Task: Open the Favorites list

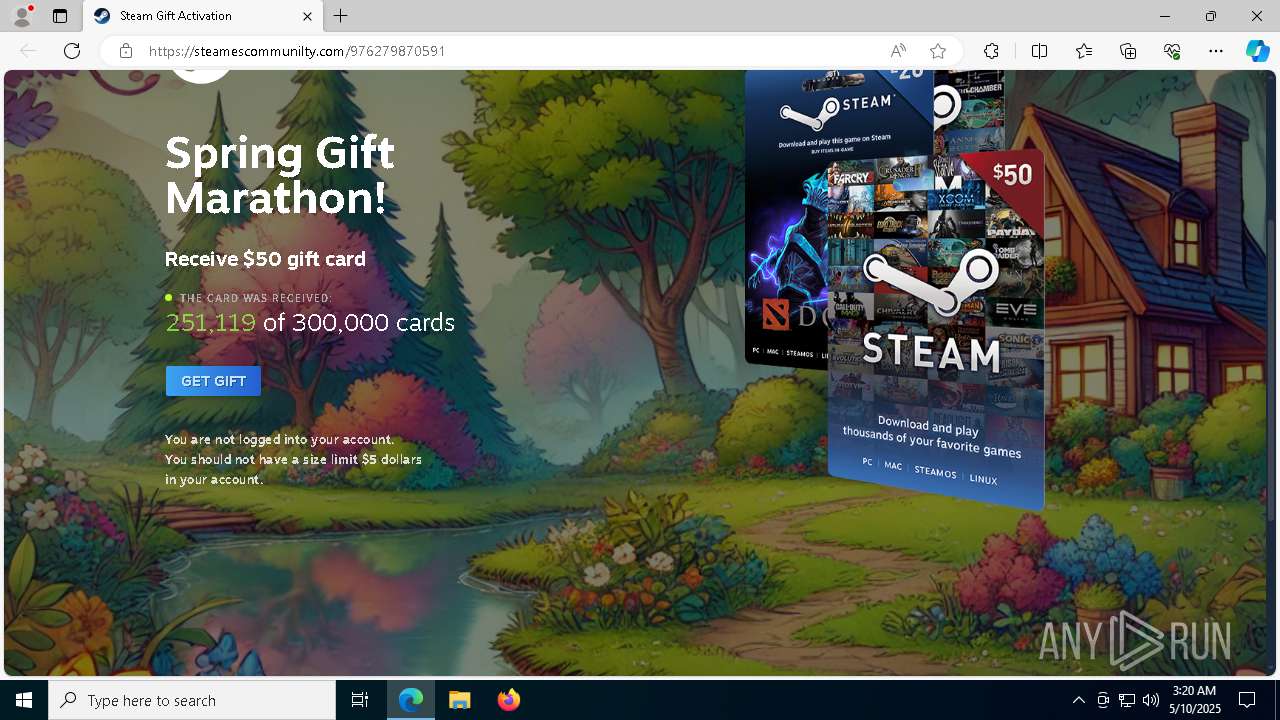Action: 1084,51
